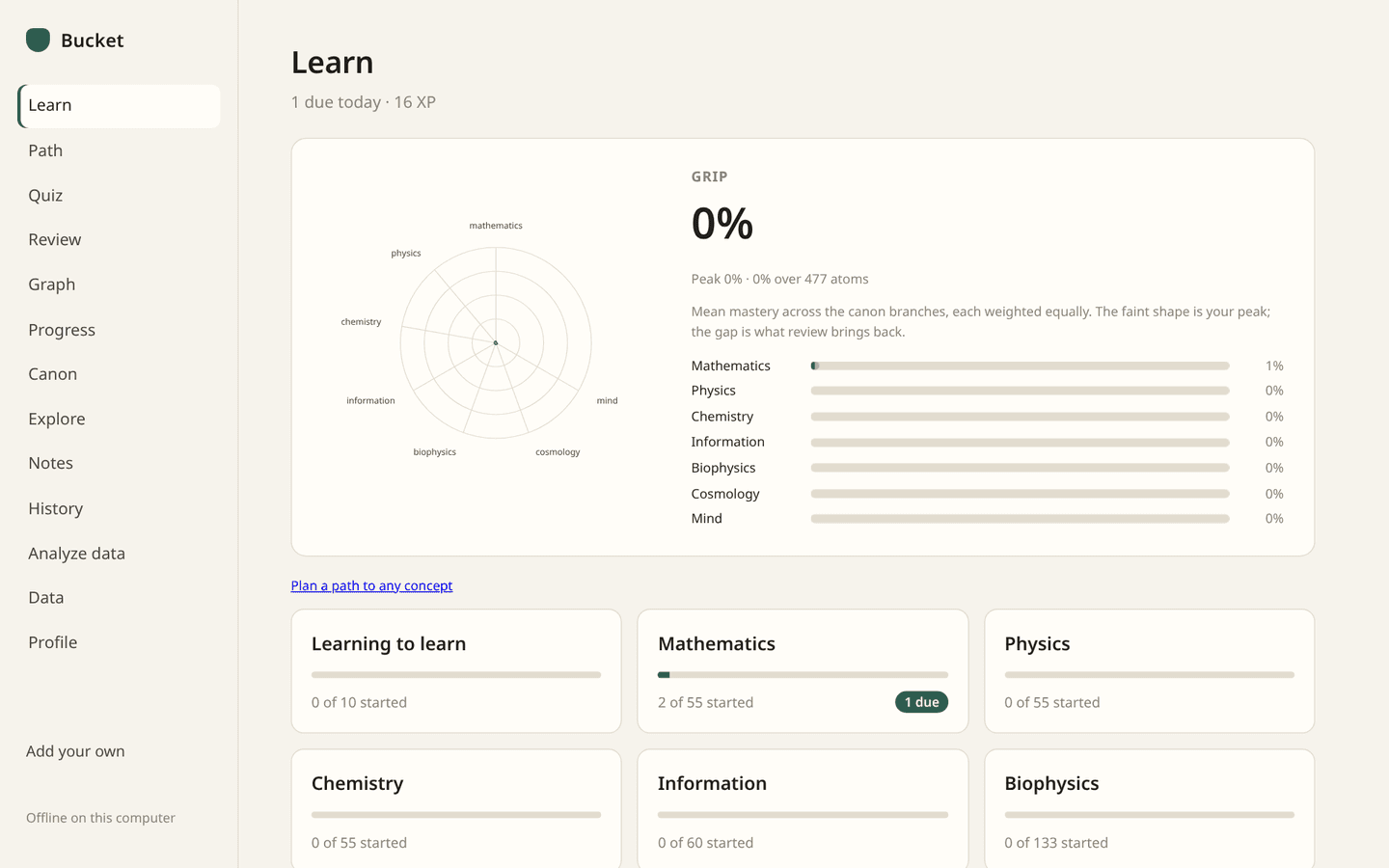Navigate to Progress

pyautogui.click(x=119, y=330)
